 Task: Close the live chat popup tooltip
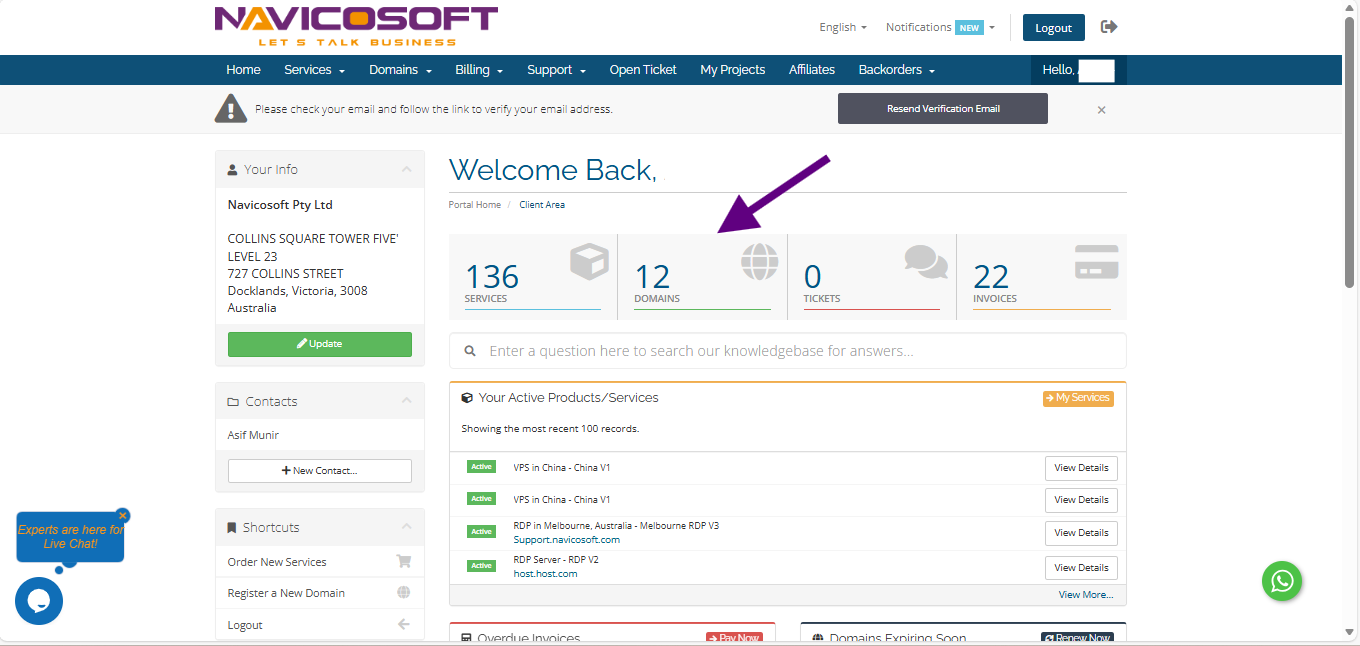click(123, 516)
